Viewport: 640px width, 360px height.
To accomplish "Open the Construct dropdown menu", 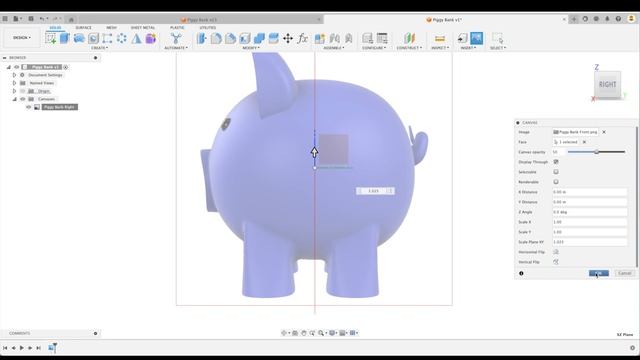I will click(409, 48).
